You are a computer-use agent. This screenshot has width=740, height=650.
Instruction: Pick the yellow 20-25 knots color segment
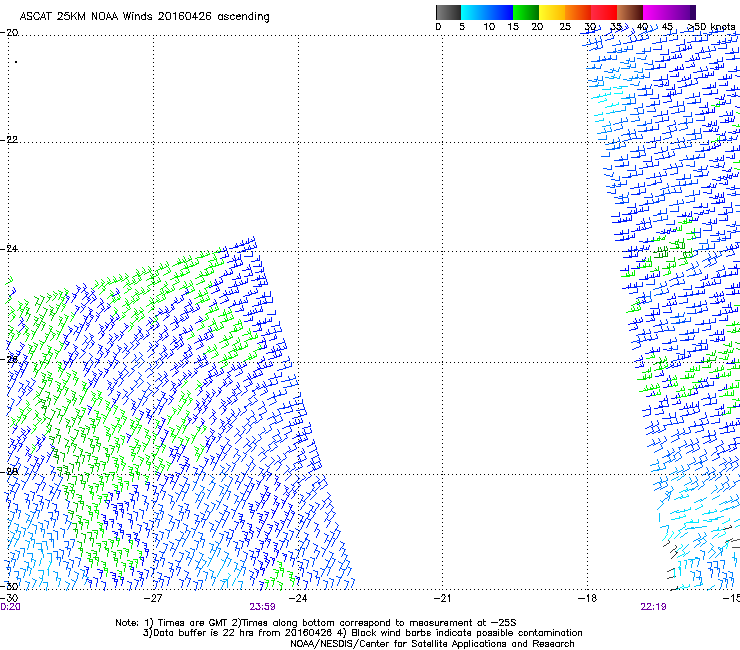pos(552,12)
